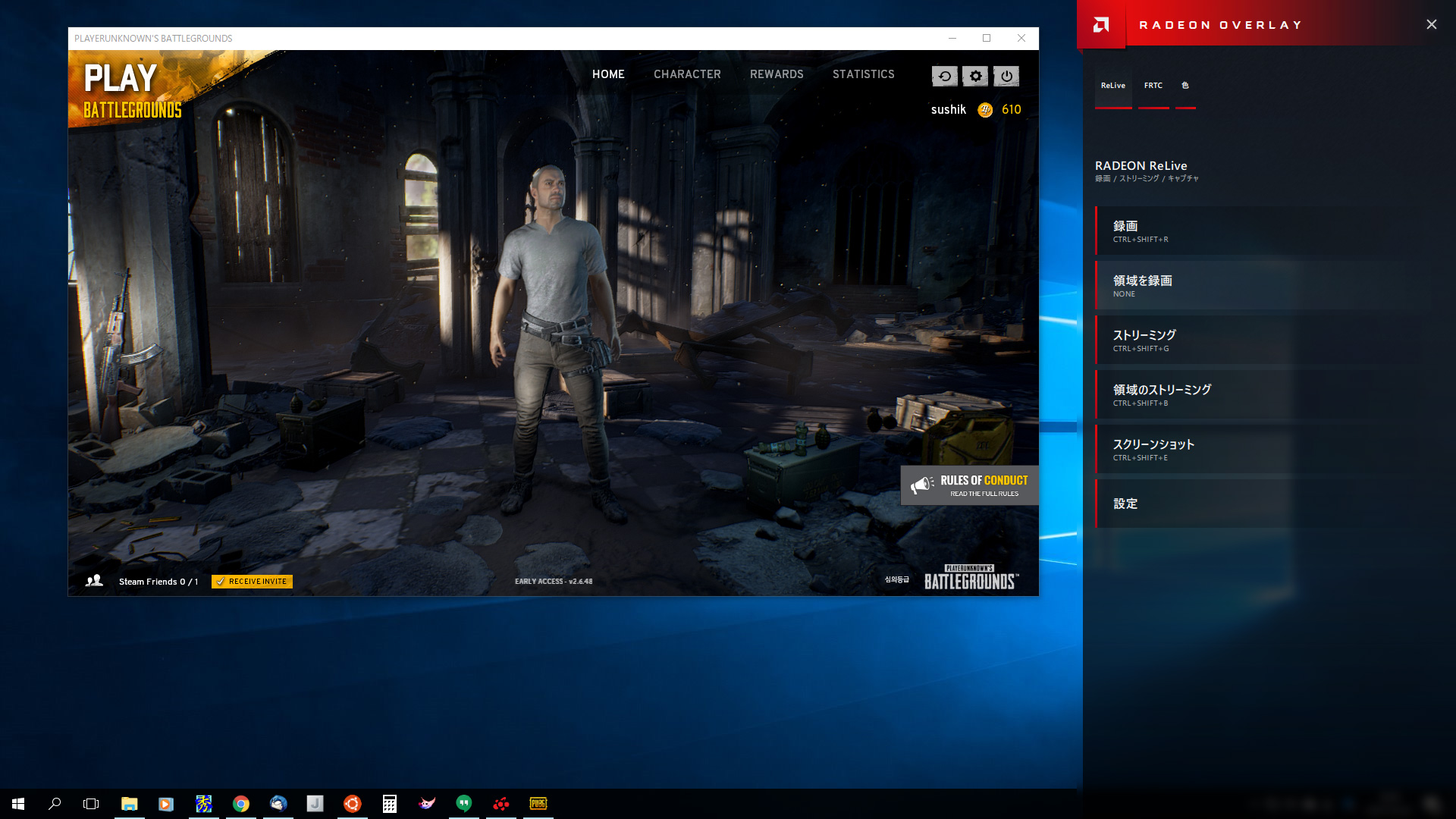Image resolution: width=1456 pixels, height=819 pixels.
Task: Maximize the PUBG window
Action: point(987,38)
